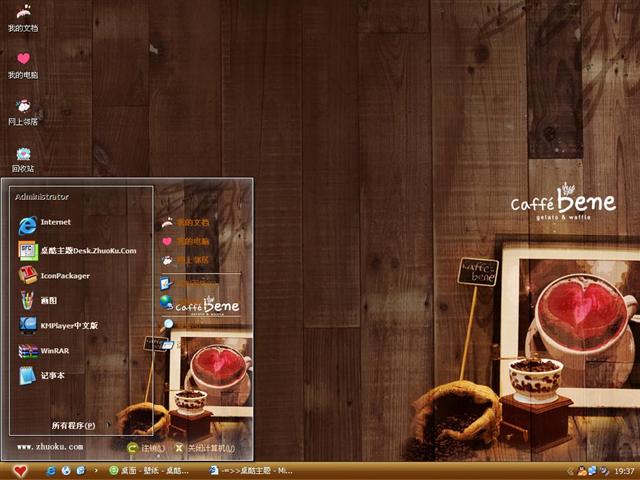Open control panel icon in Start menu right panel
Screen dimensions: 640x480
[167, 283]
